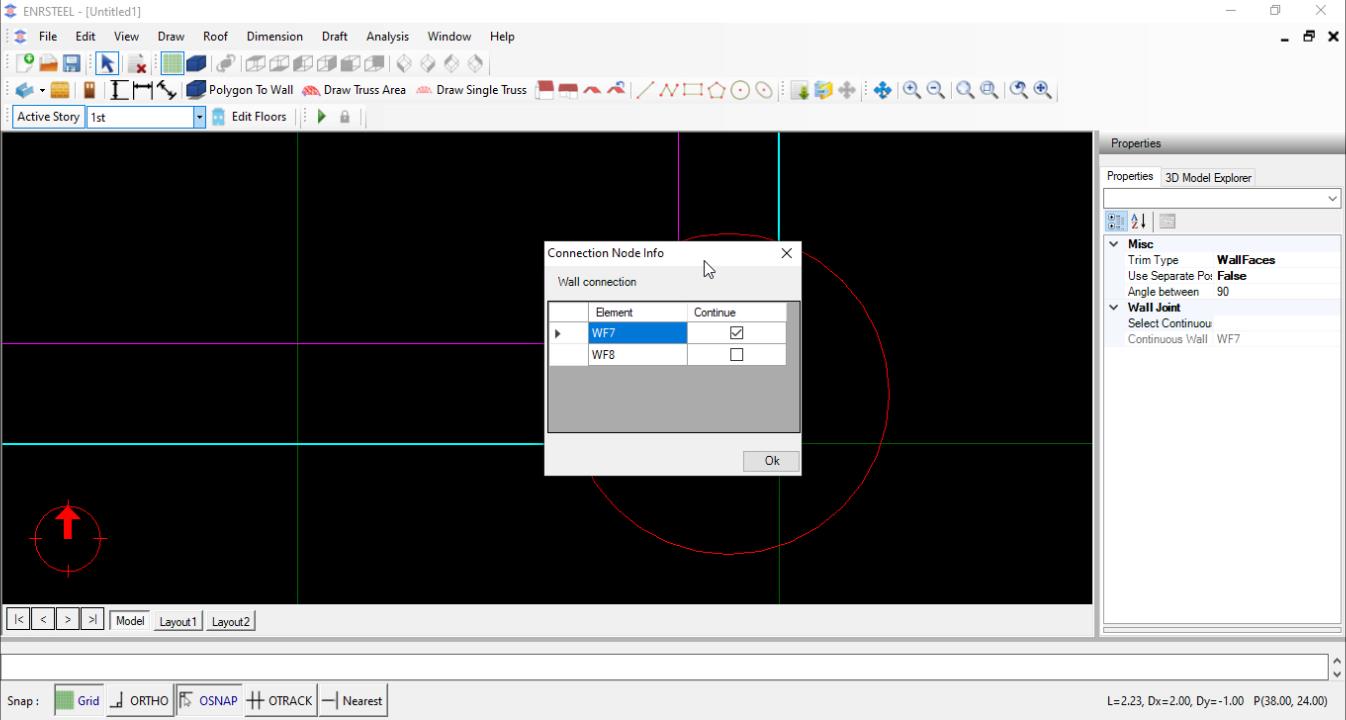Click the door element icon
The height and width of the screenshot is (720, 1346).
[x=89, y=90]
